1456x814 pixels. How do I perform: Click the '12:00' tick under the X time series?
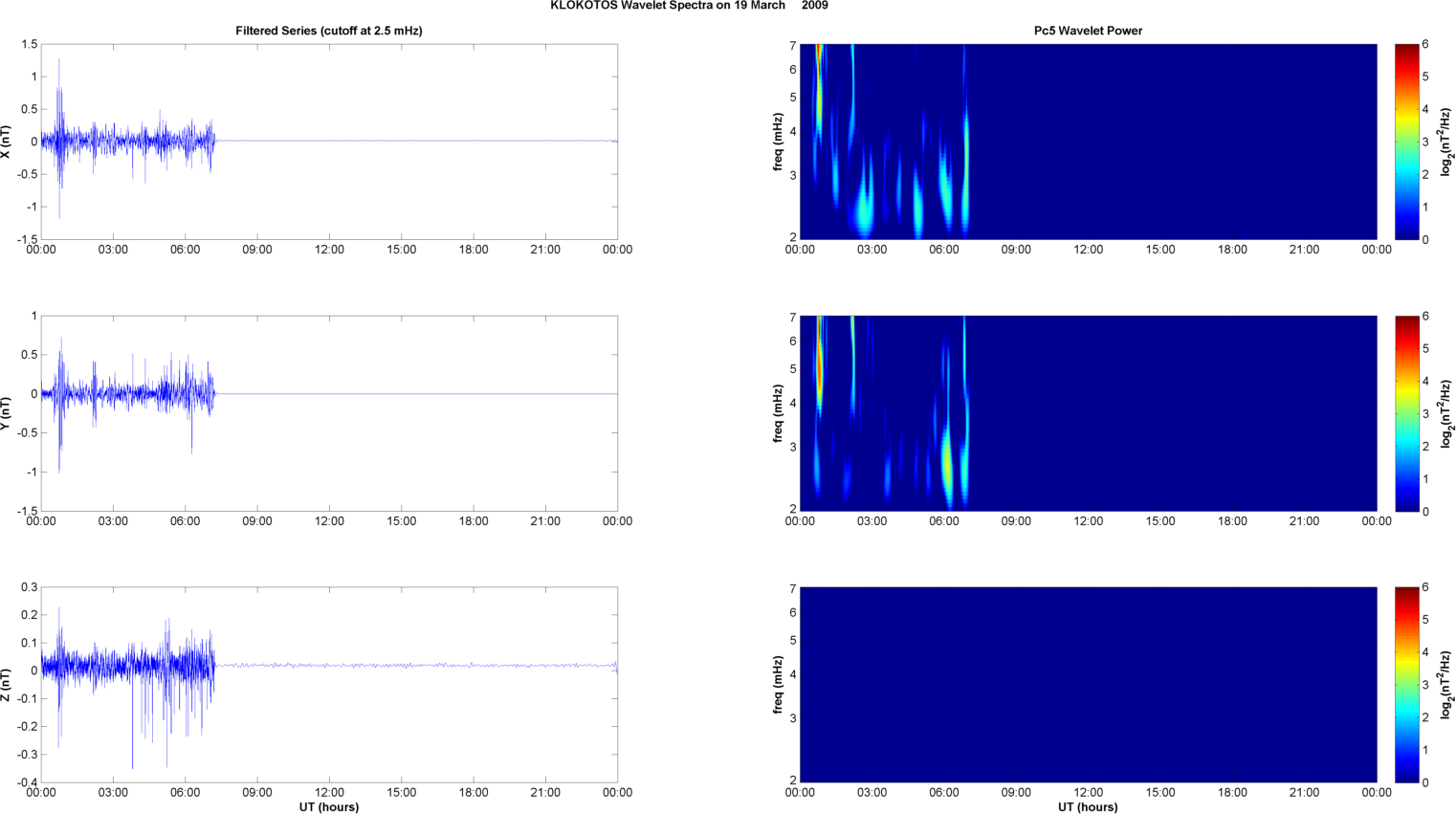coord(329,250)
